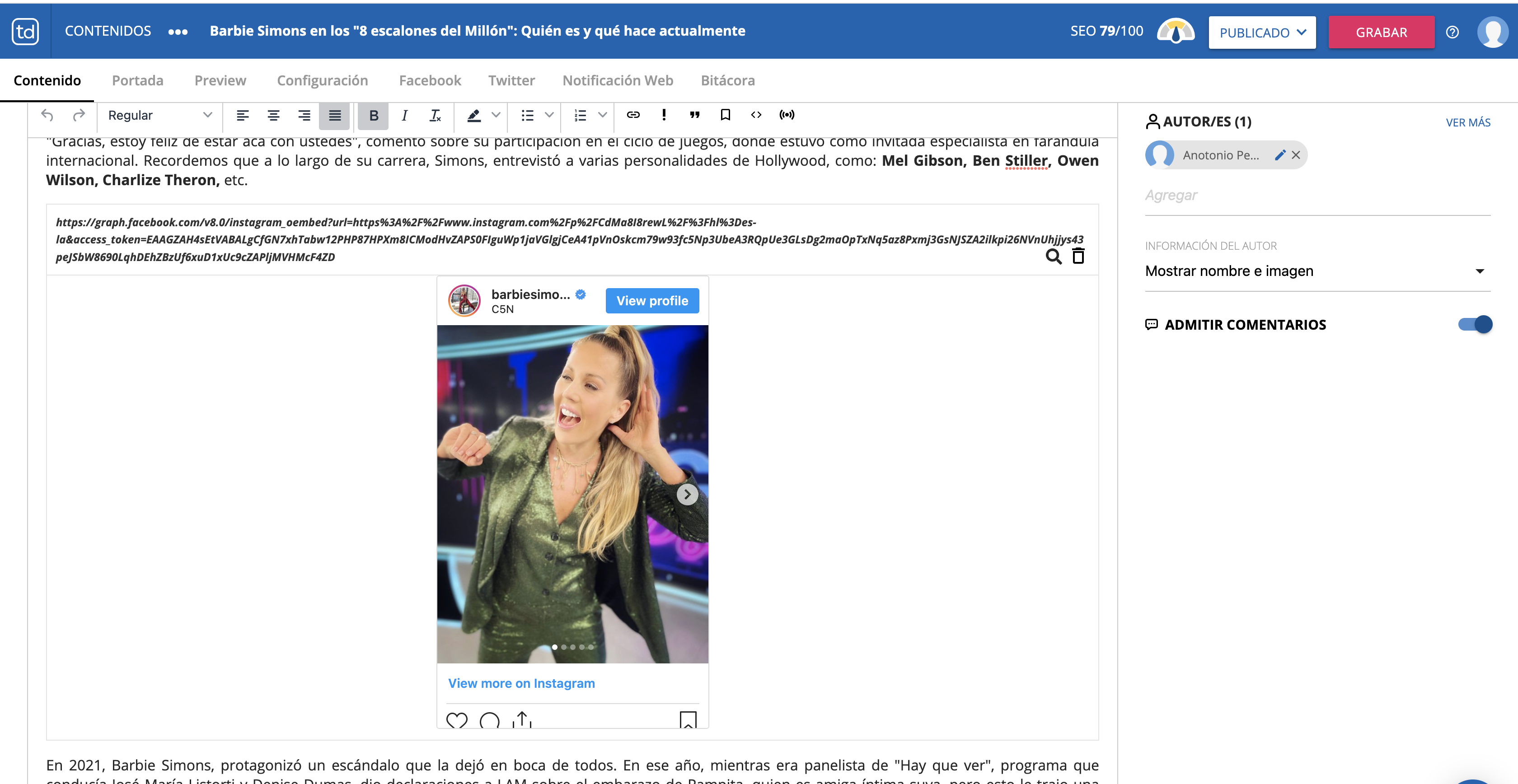This screenshot has width=1518, height=784.
Task: Click the Agregar author input field
Action: coord(1317,196)
